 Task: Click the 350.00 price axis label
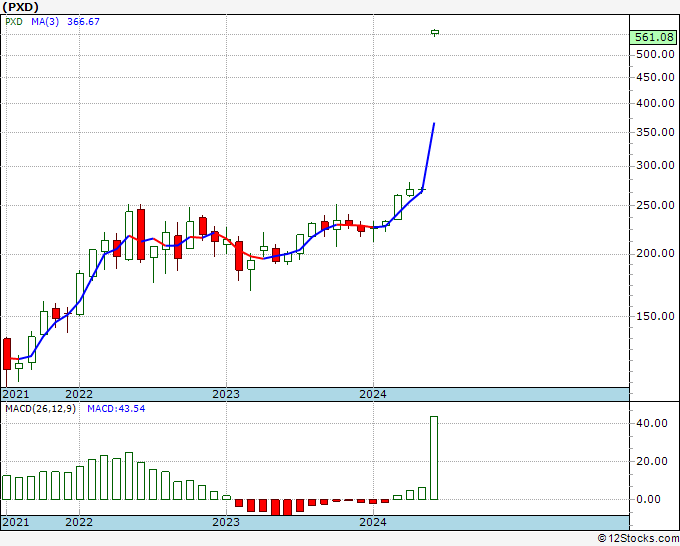(655, 132)
